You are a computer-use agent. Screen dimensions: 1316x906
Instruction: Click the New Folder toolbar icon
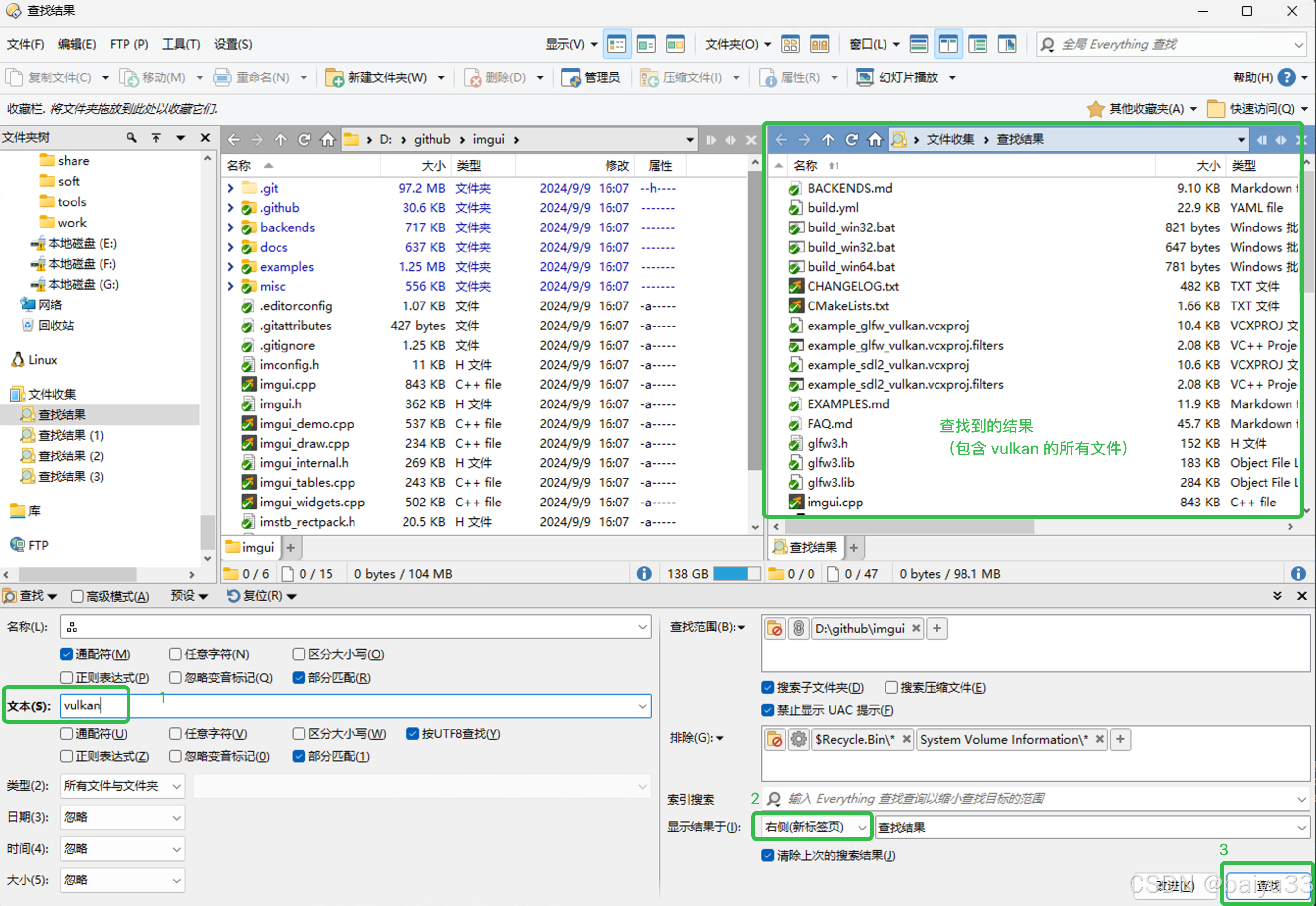(x=335, y=77)
